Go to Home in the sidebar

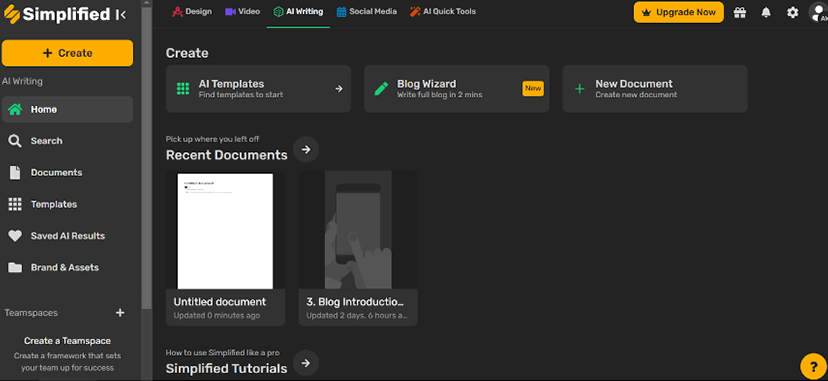click(x=68, y=109)
